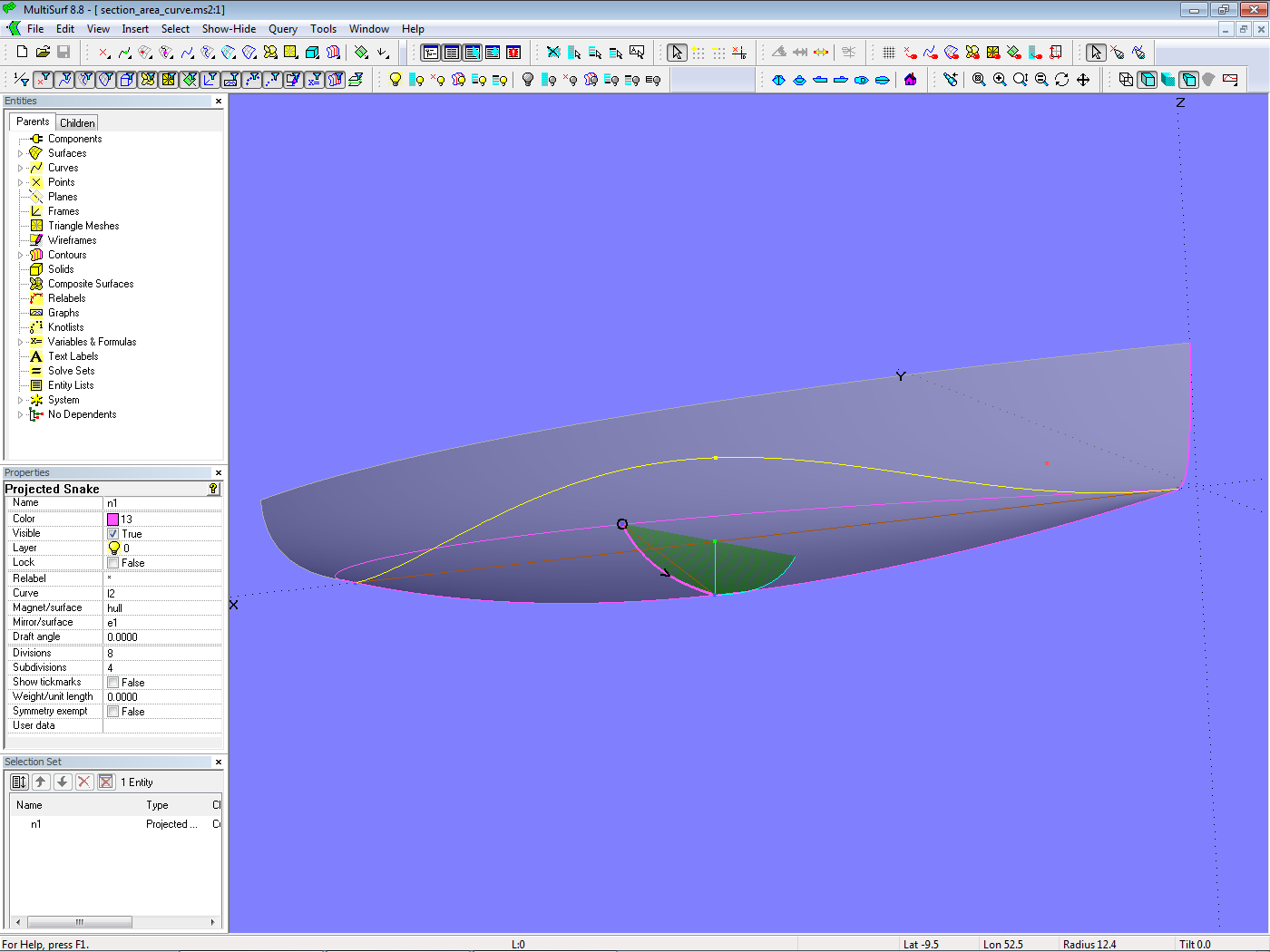Select the wireframe cube display icon
1270x952 pixels.
tap(1126, 80)
